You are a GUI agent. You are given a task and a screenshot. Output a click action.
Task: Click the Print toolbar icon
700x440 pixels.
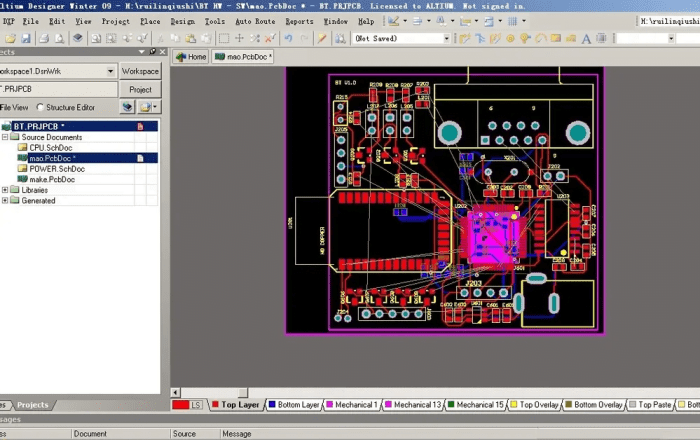coord(44,38)
